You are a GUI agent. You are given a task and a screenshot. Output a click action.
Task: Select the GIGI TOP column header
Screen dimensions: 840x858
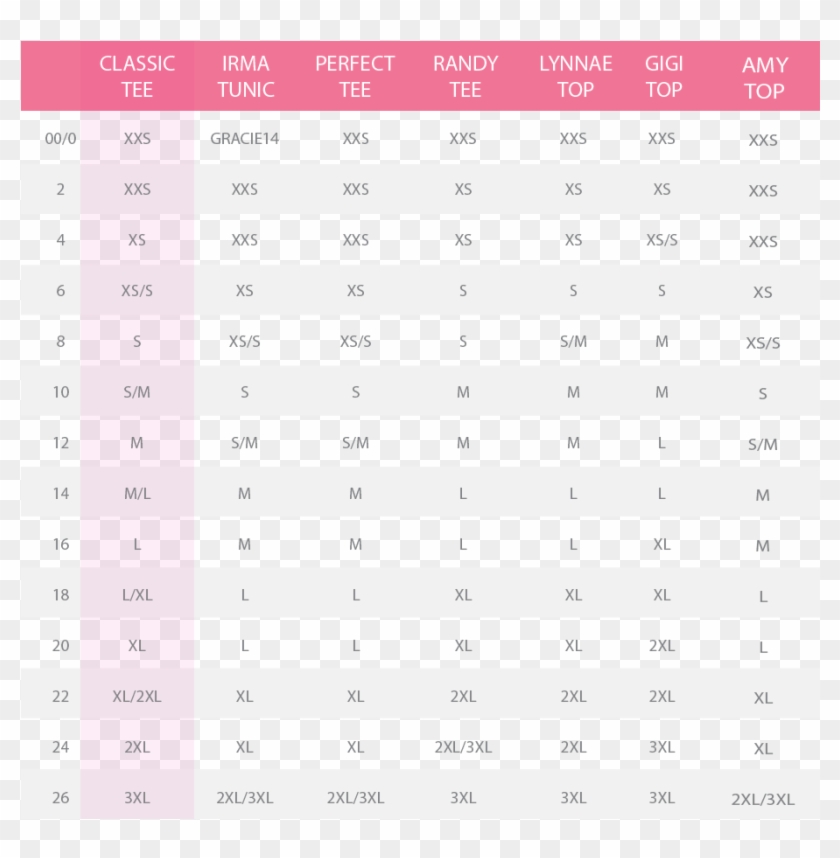(x=663, y=76)
